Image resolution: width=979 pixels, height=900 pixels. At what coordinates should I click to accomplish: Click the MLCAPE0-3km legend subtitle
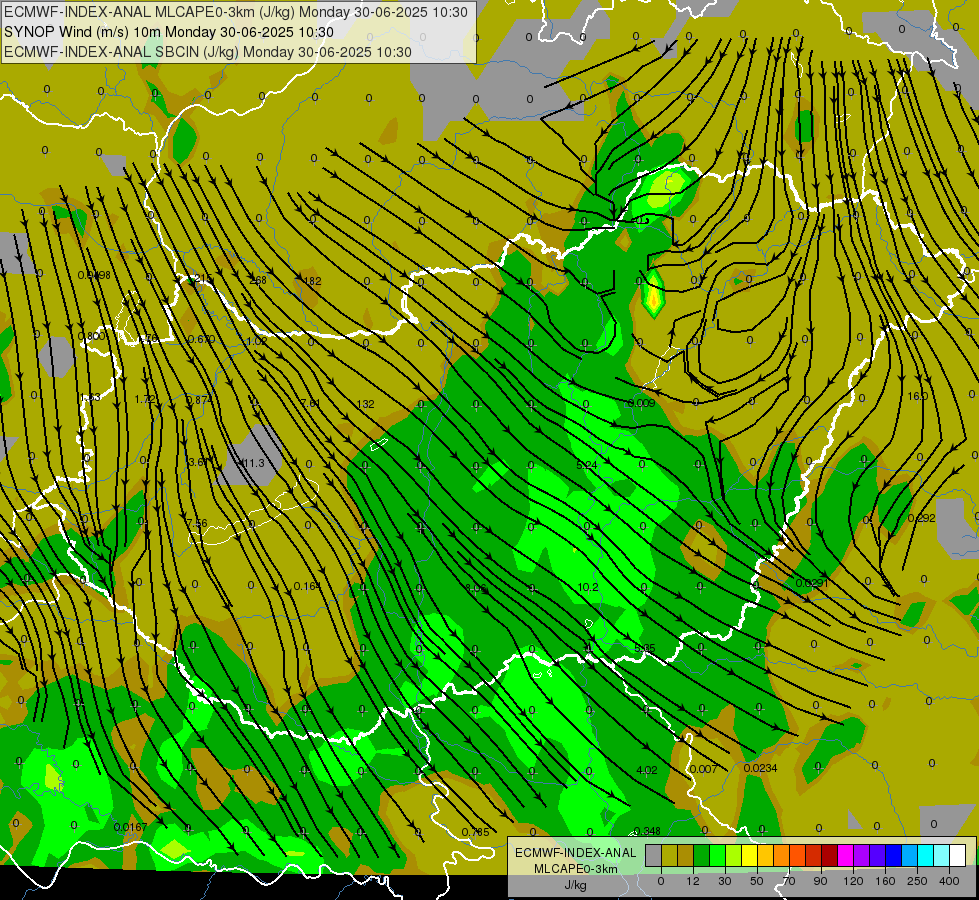coord(576,869)
